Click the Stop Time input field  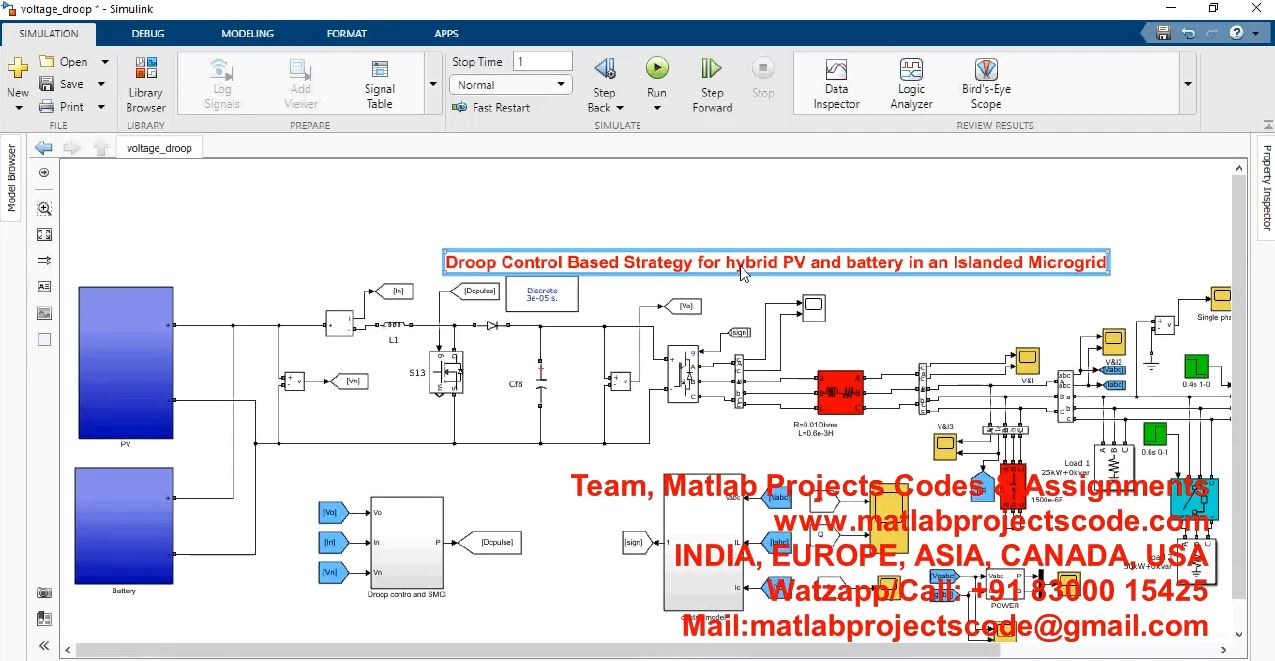point(542,62)
